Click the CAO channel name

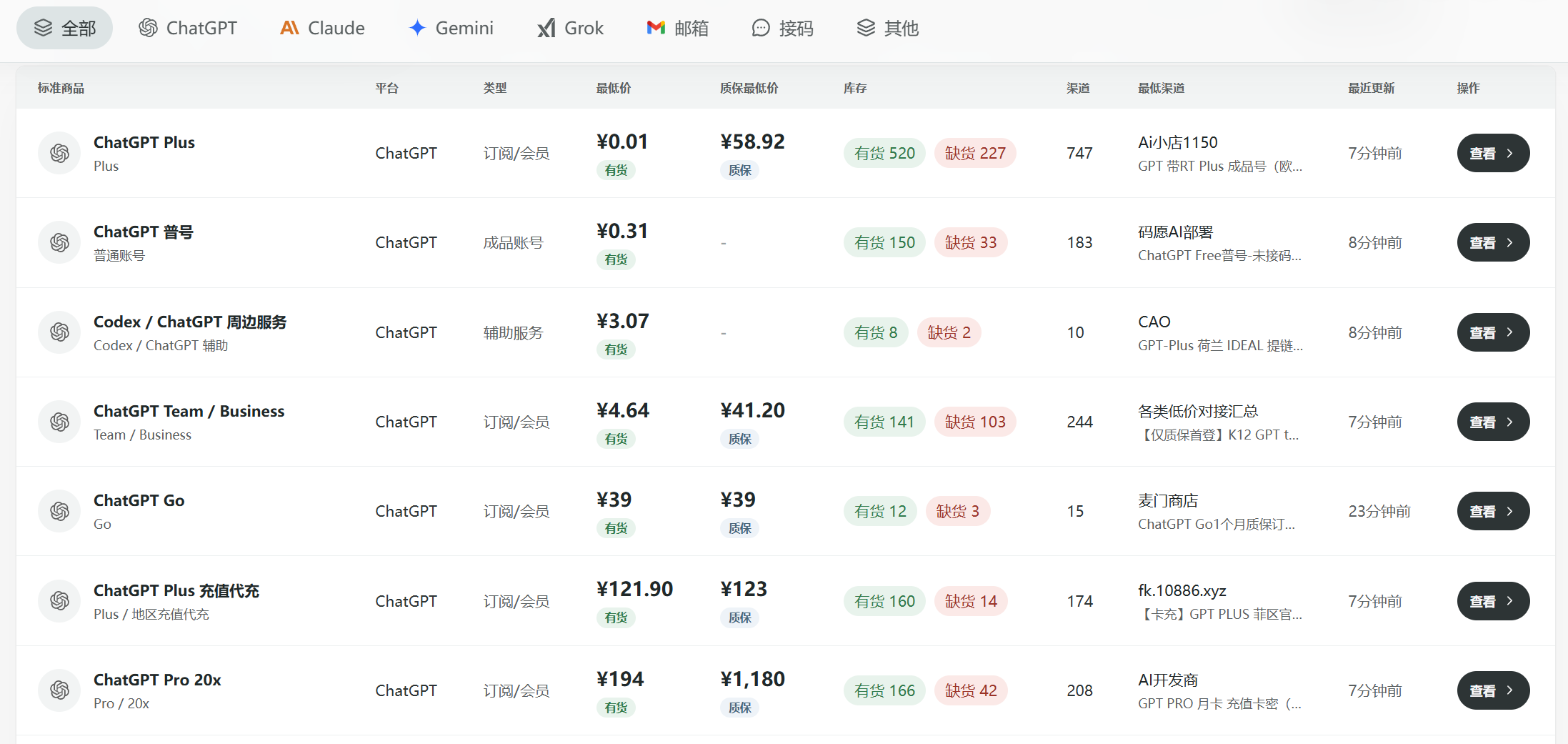1154,322
